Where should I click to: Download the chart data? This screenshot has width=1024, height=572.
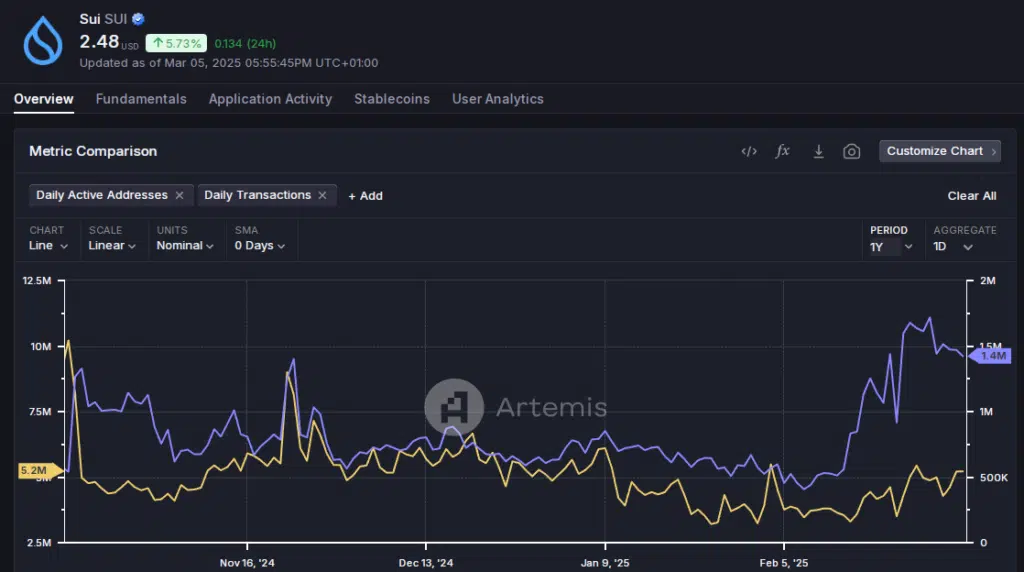tap(818, 151)
